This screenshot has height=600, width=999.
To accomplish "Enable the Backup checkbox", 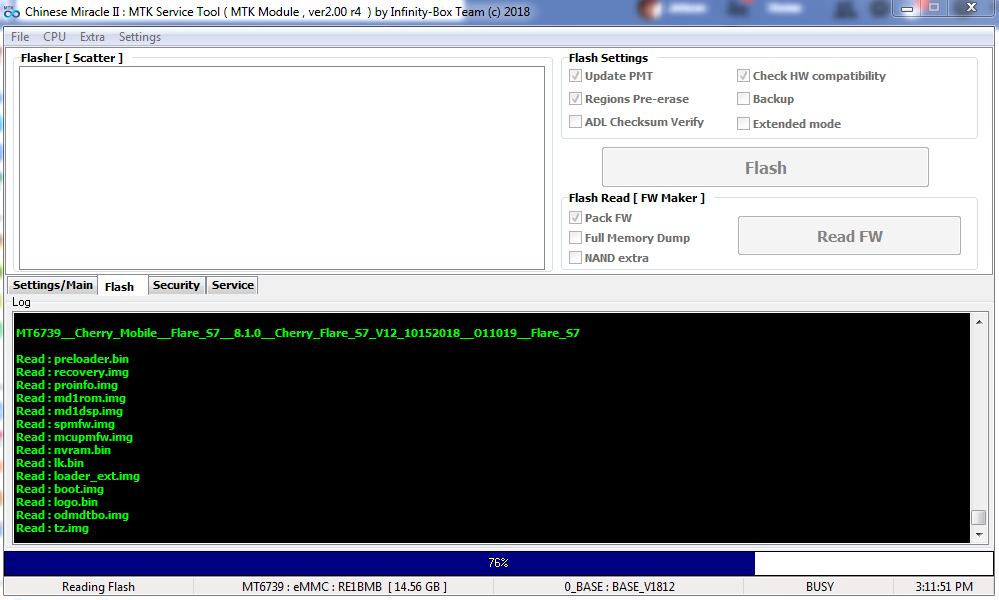I will [744, 99].
